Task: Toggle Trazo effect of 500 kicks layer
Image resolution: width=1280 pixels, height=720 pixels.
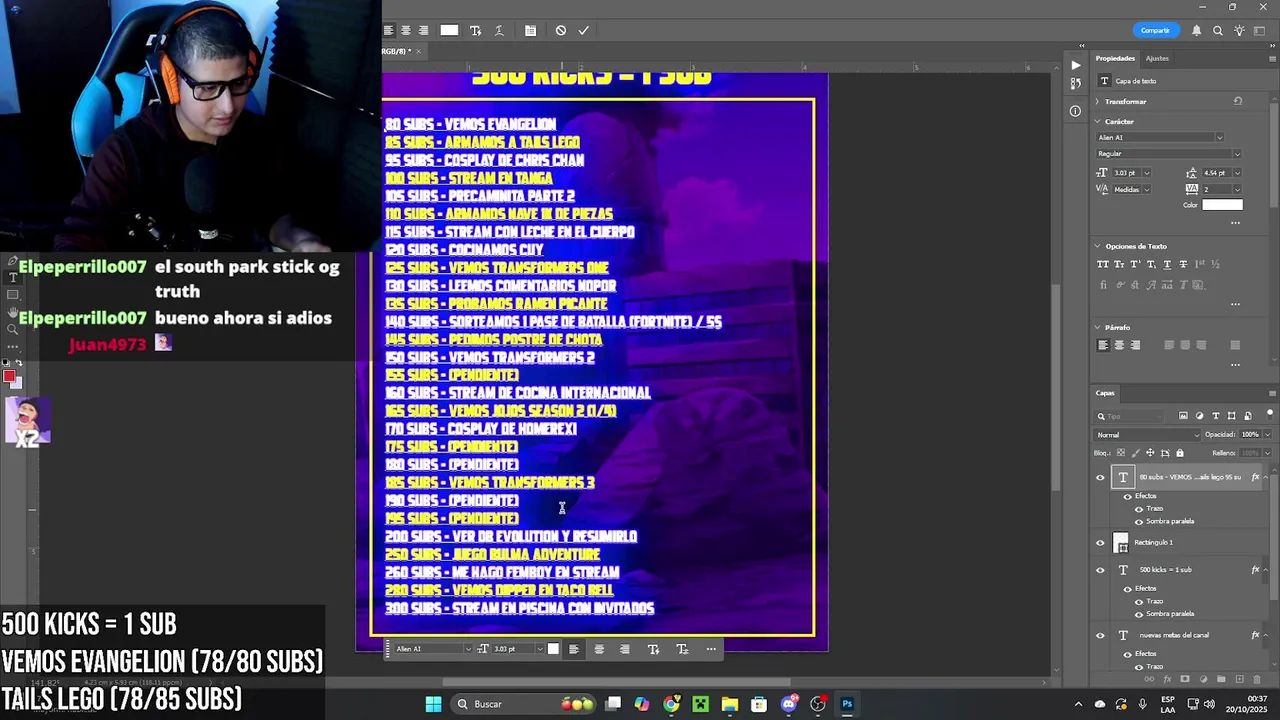Action: [x=1139, y=601]
